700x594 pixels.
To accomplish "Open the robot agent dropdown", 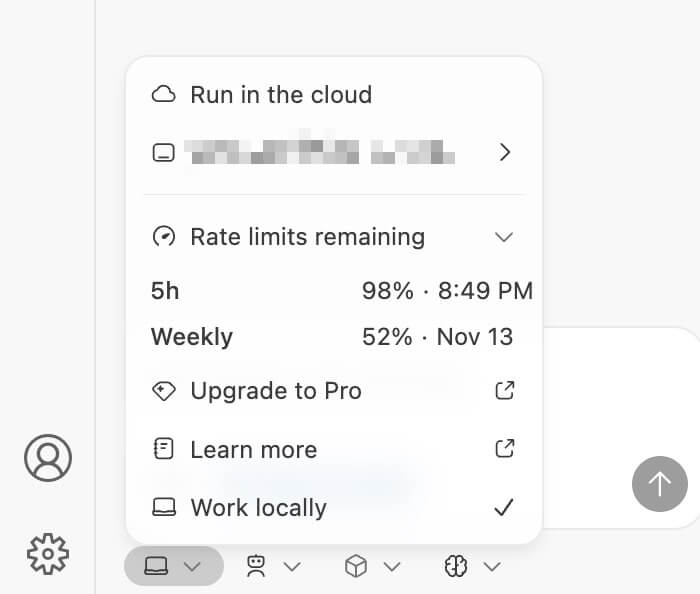I will [x=272, y=567].
